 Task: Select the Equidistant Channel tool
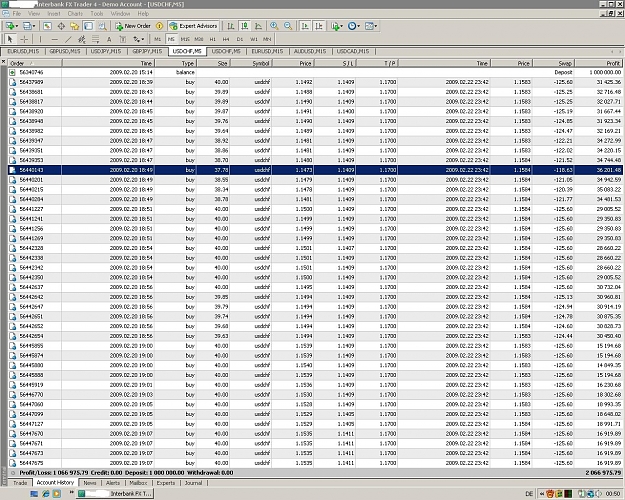(x=82, y=39)
